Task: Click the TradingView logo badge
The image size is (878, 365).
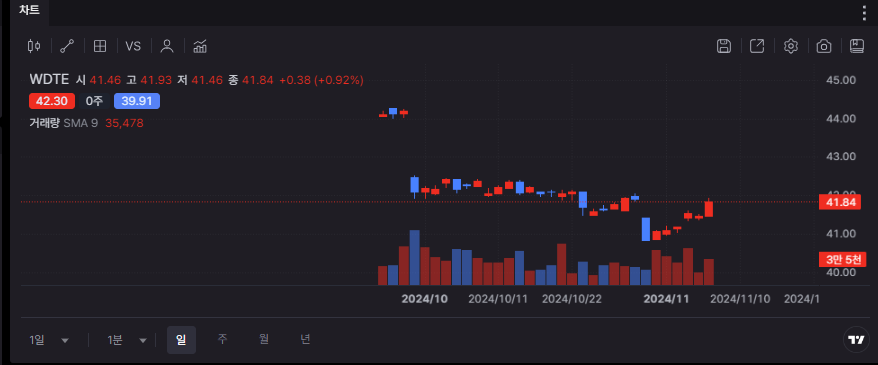Action: (x=856, y=339)
